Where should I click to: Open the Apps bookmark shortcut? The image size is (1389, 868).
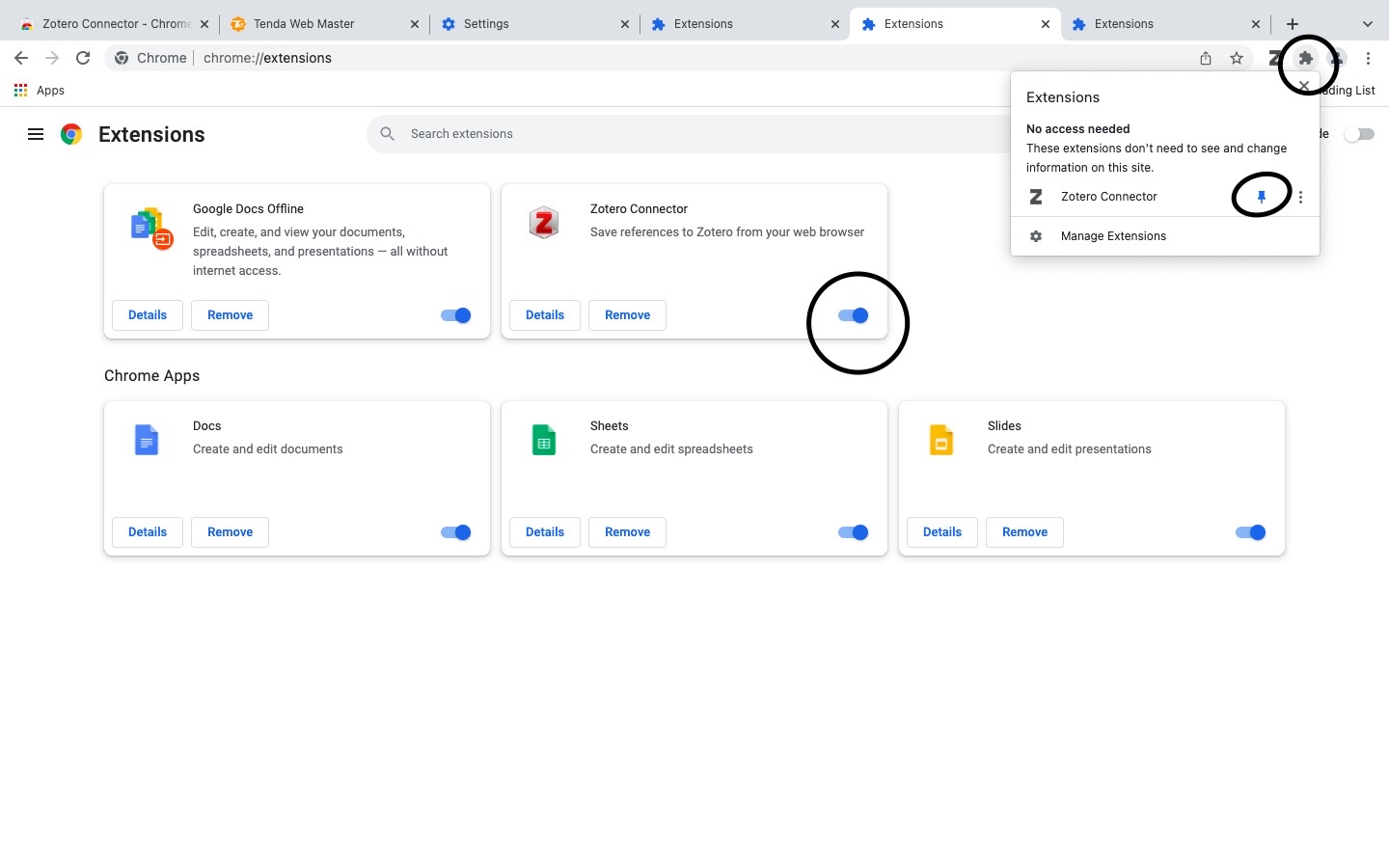(x=40, y=91)
